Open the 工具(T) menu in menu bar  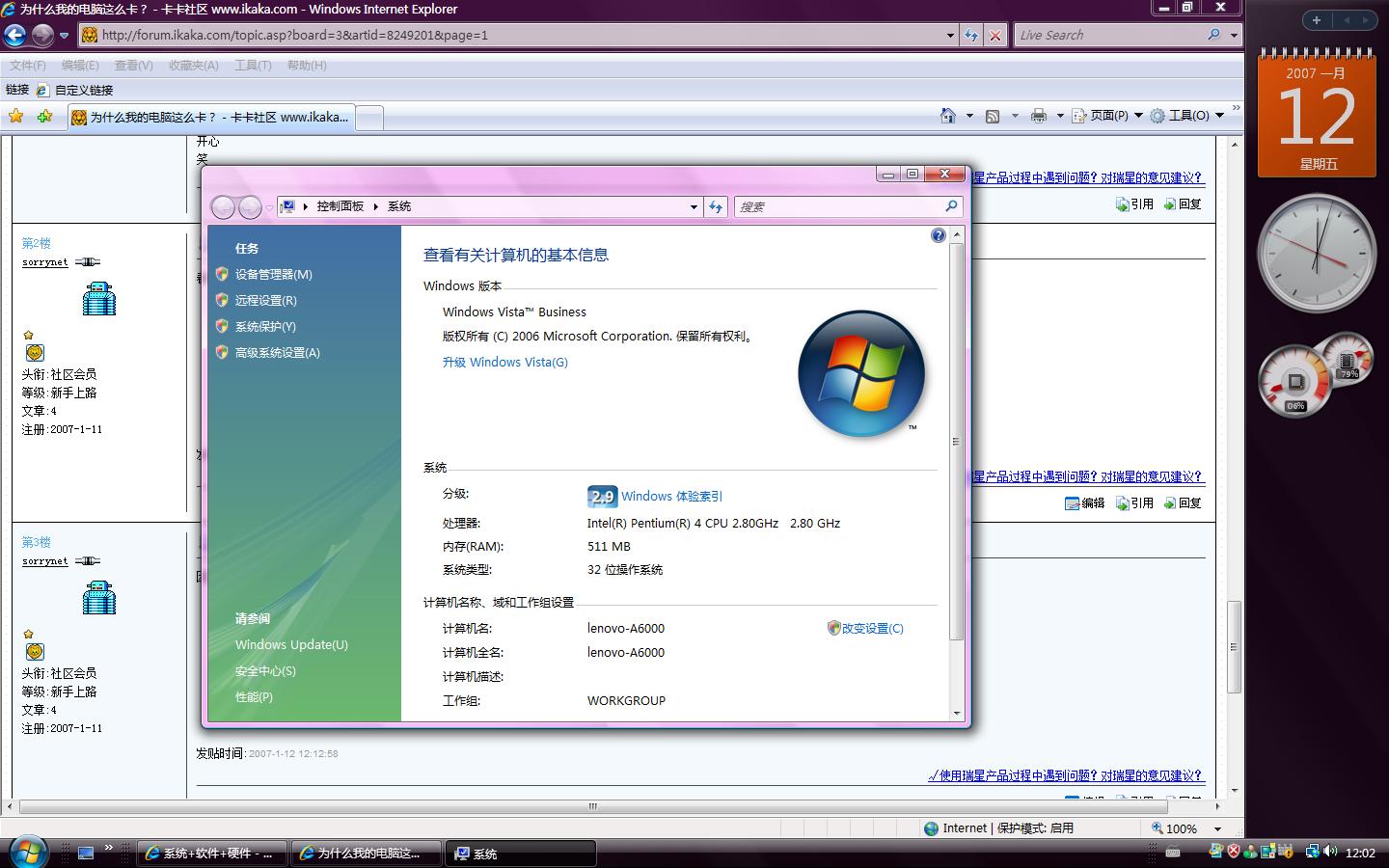(253, 66)
